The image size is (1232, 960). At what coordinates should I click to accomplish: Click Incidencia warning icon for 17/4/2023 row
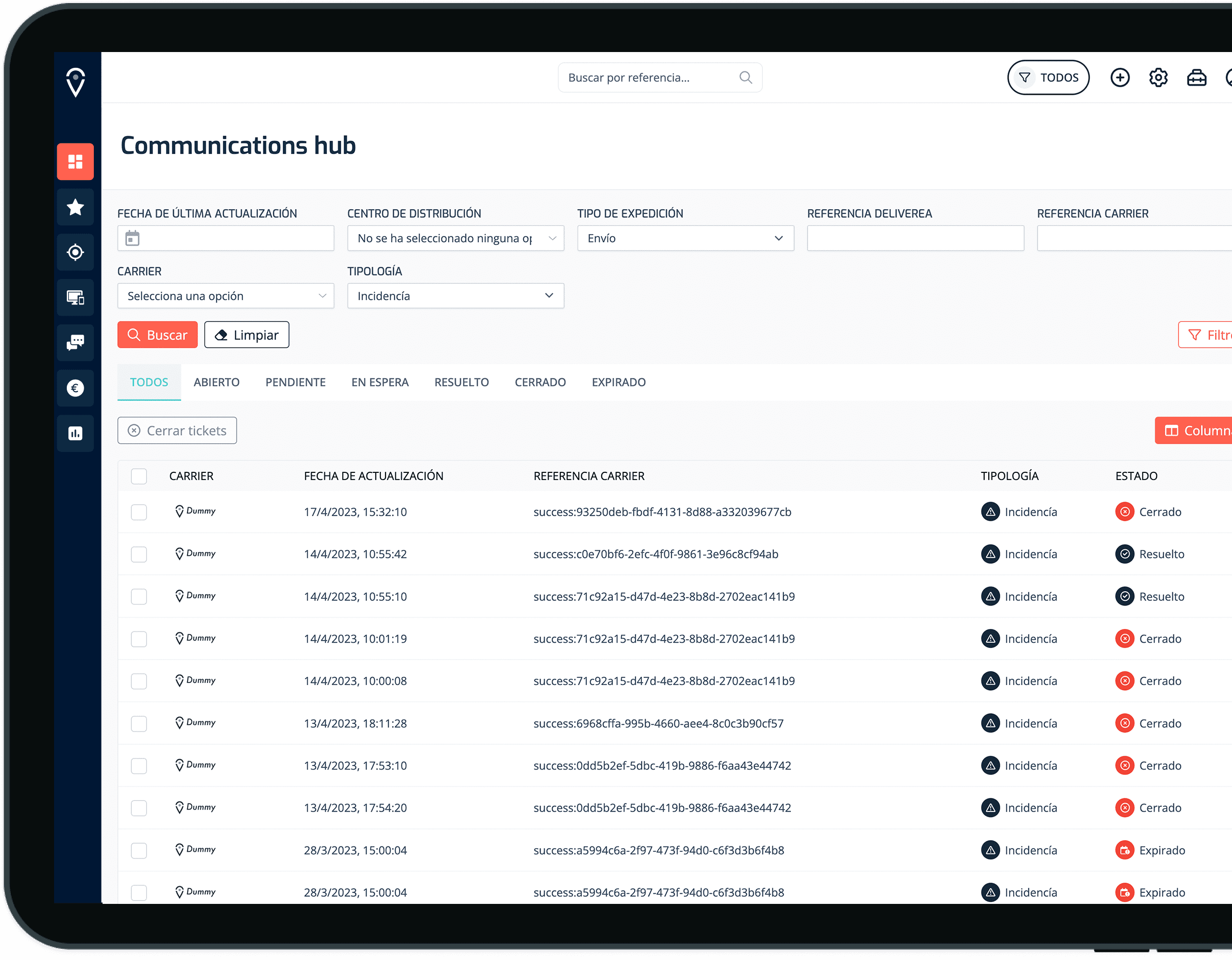pos(990,512)
